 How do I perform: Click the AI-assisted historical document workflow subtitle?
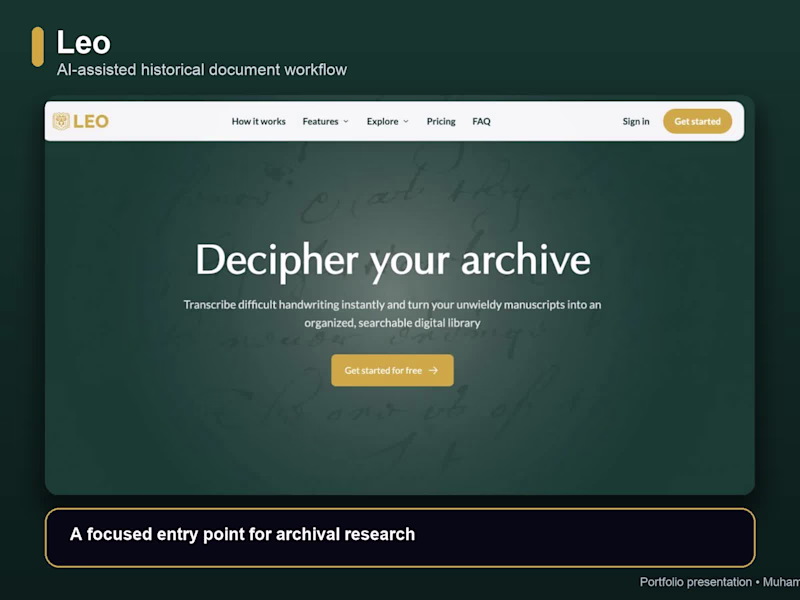tap(202, 69)
